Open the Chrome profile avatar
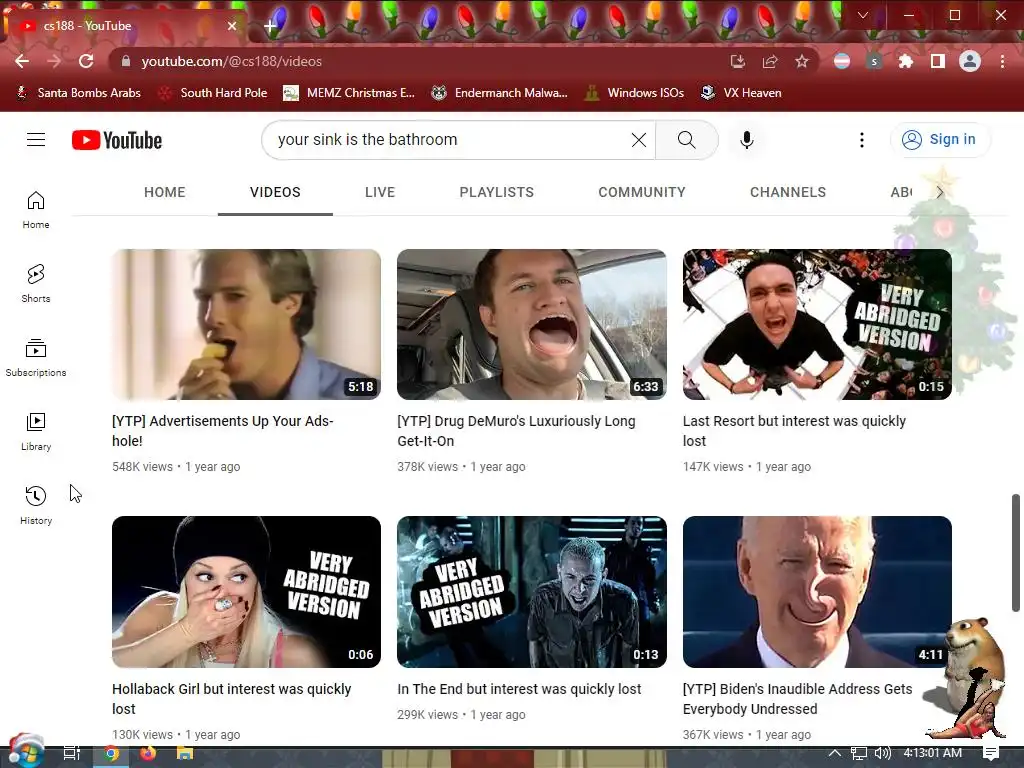 970,61
